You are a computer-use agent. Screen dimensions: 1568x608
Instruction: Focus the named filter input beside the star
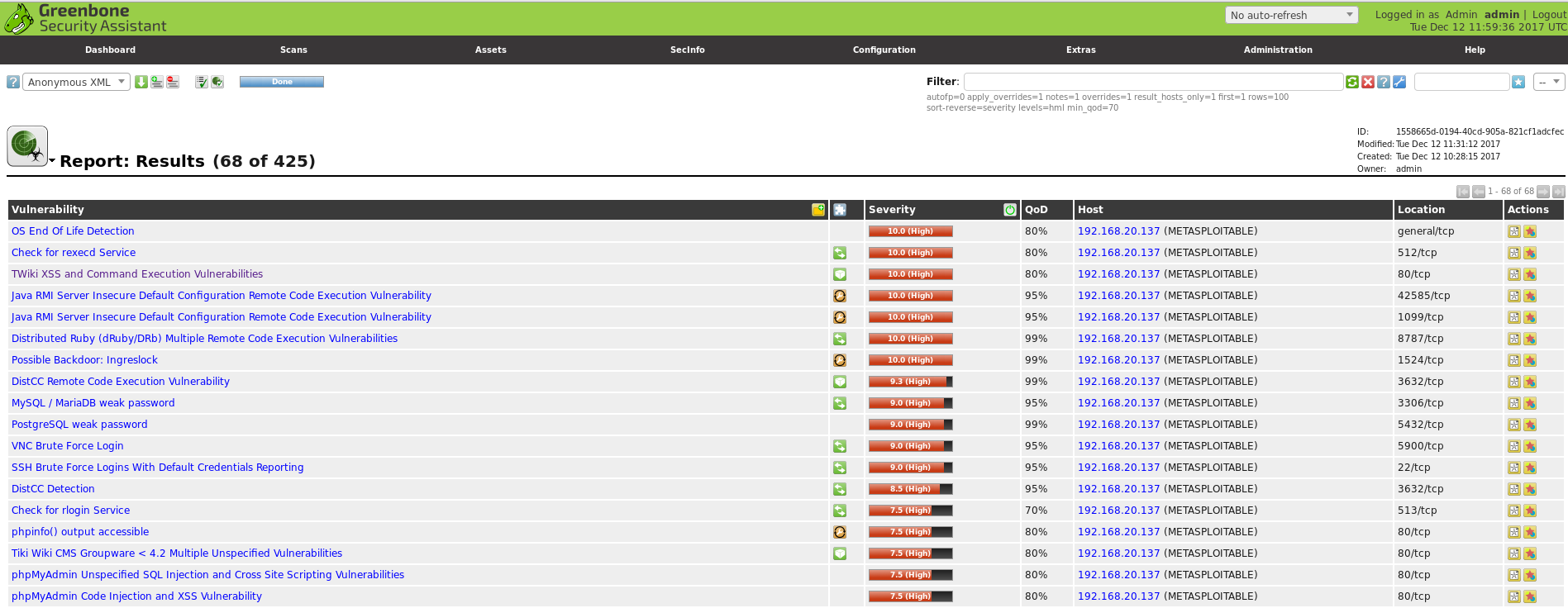click(1461, 82)
